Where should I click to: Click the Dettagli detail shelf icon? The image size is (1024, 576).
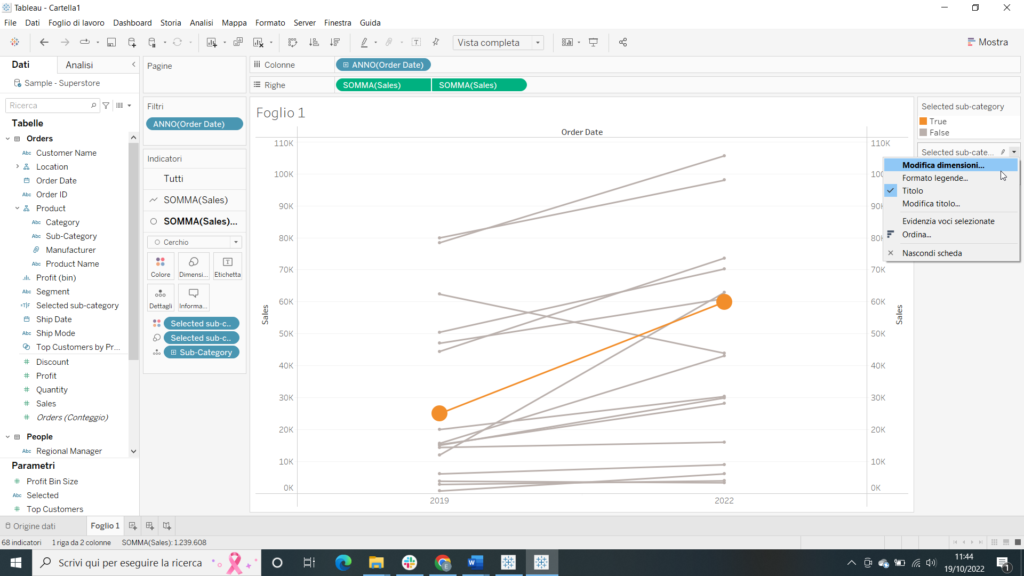point(160,294)
